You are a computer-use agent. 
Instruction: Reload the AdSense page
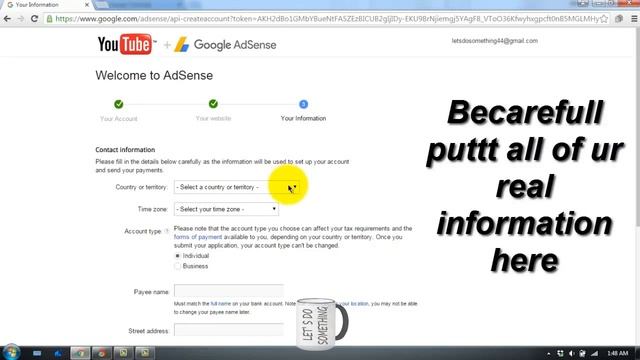click(x=35, y=19)
